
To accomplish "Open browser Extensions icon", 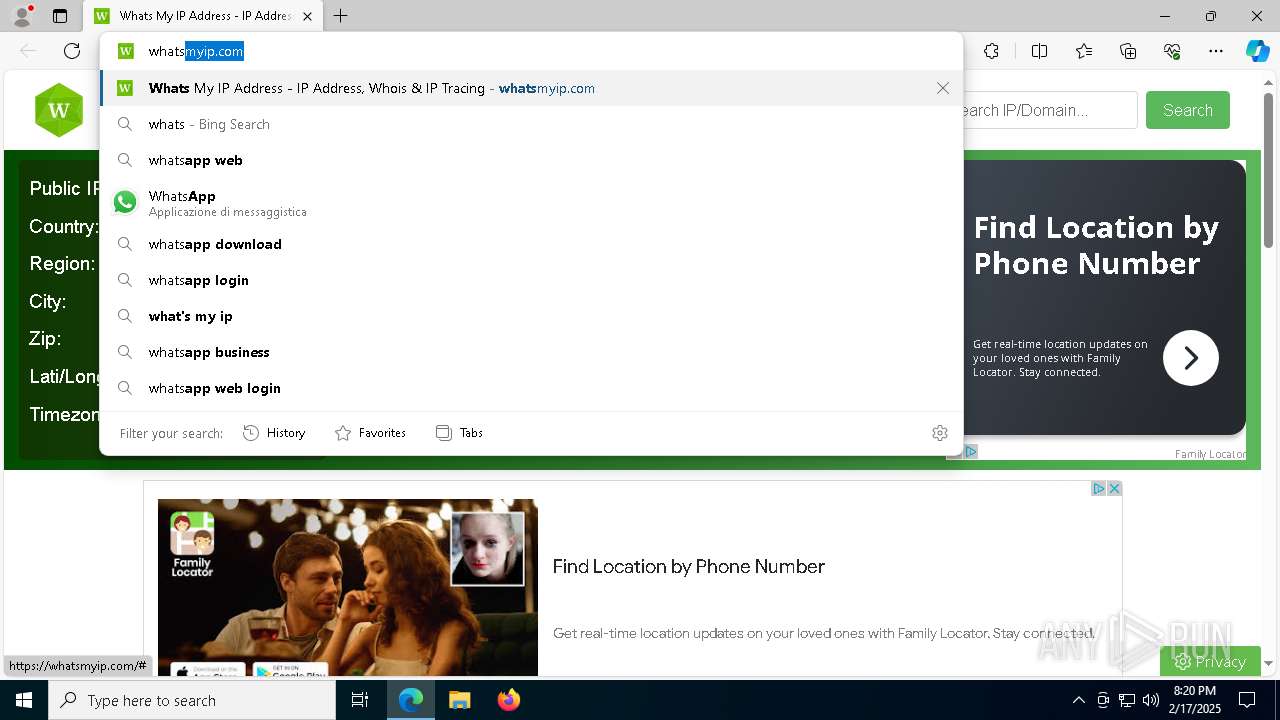I will [x=991, y=51].
